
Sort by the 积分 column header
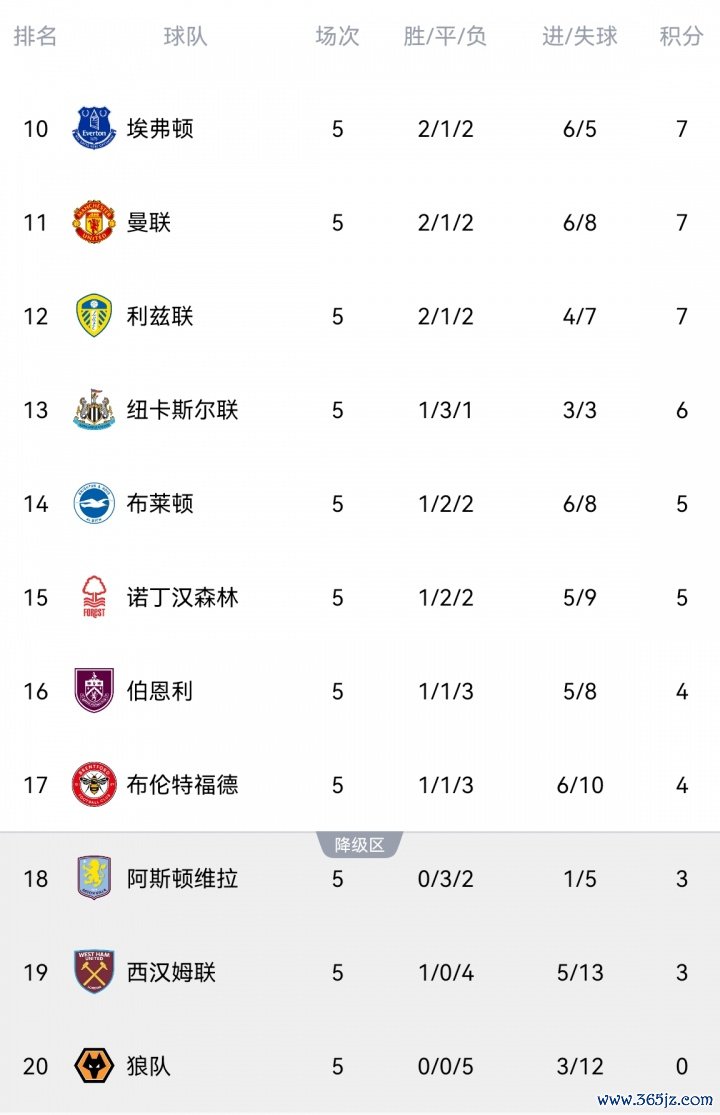coord(681,36)
